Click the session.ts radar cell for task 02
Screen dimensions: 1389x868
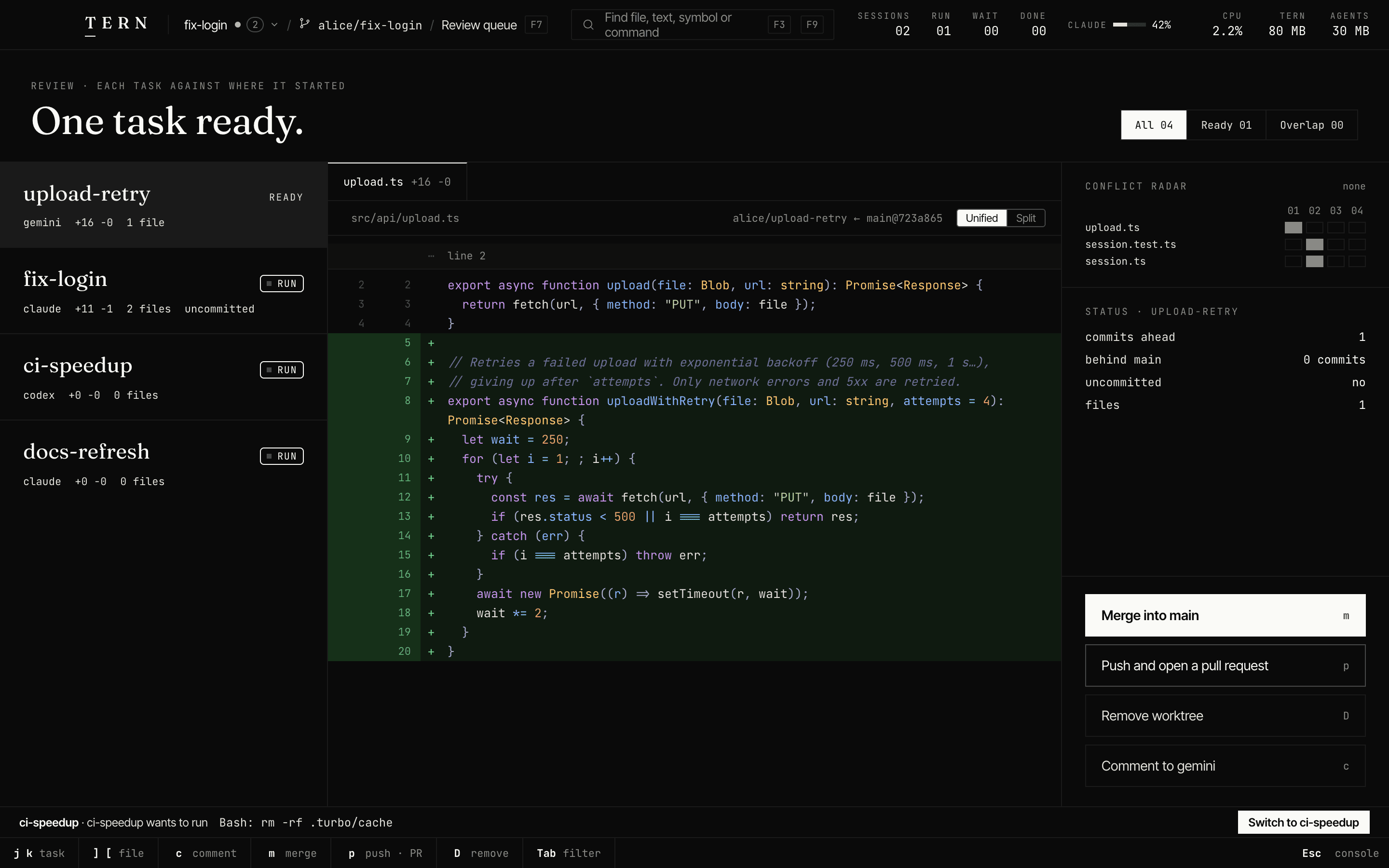[1314, 261]
